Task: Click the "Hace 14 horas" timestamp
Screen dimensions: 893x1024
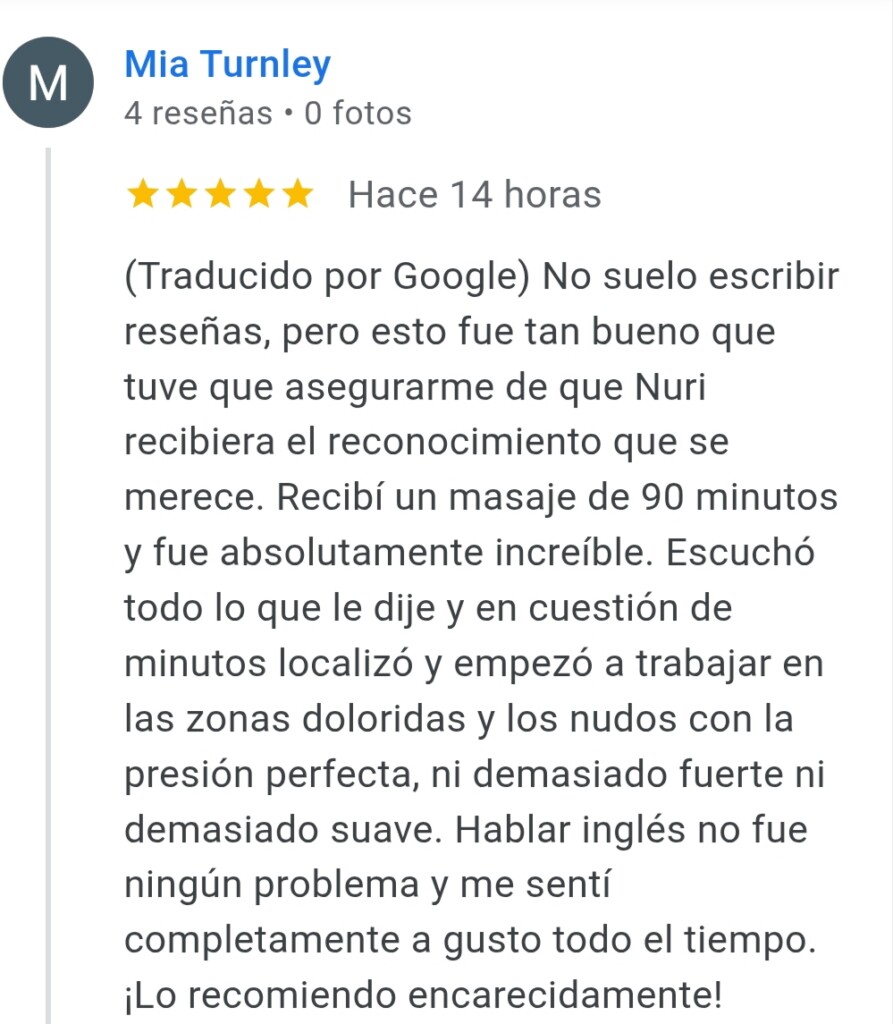Action: [x=474, y=195]
